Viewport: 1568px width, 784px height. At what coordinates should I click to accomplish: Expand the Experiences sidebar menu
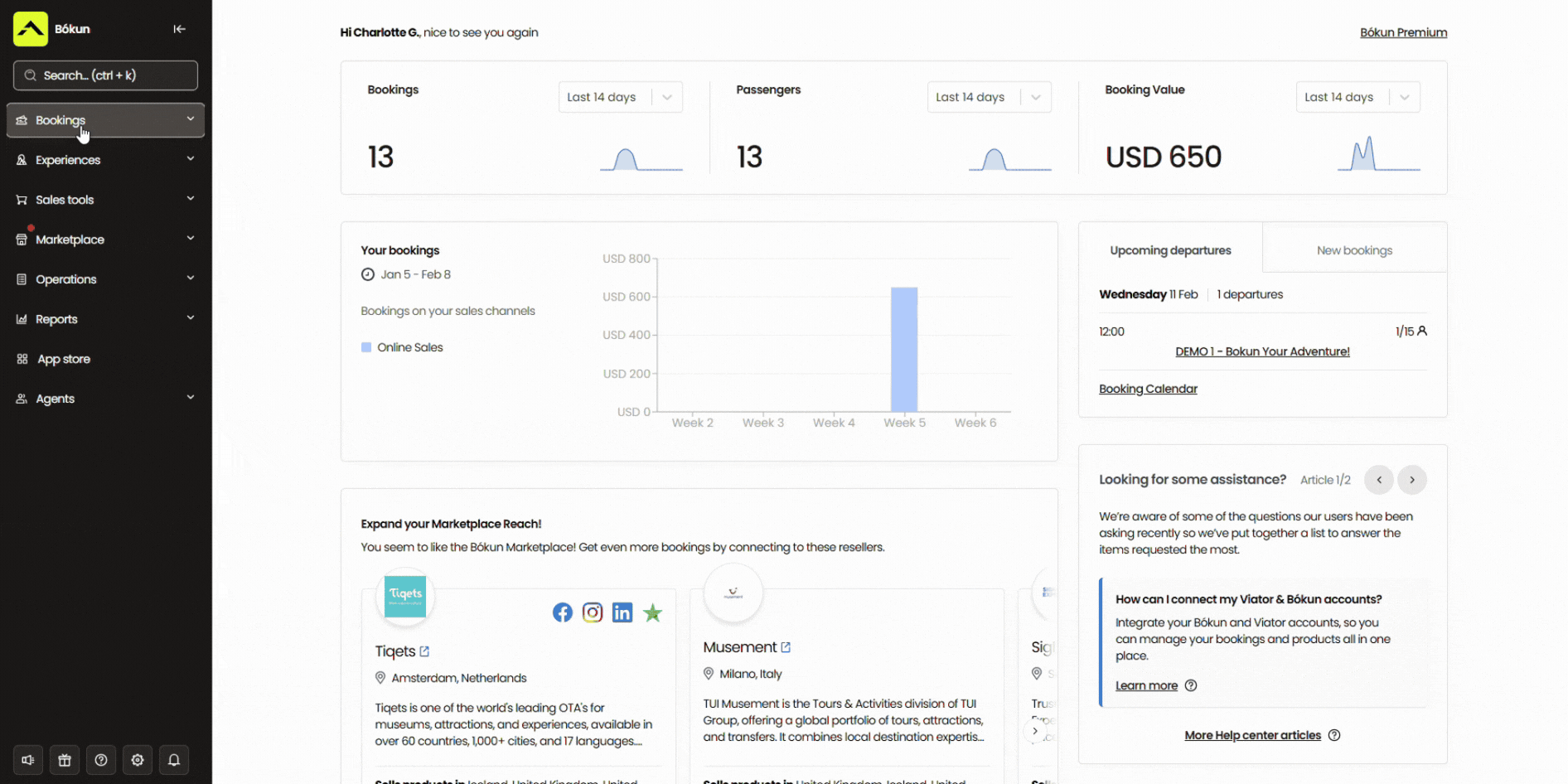[105, 160]
